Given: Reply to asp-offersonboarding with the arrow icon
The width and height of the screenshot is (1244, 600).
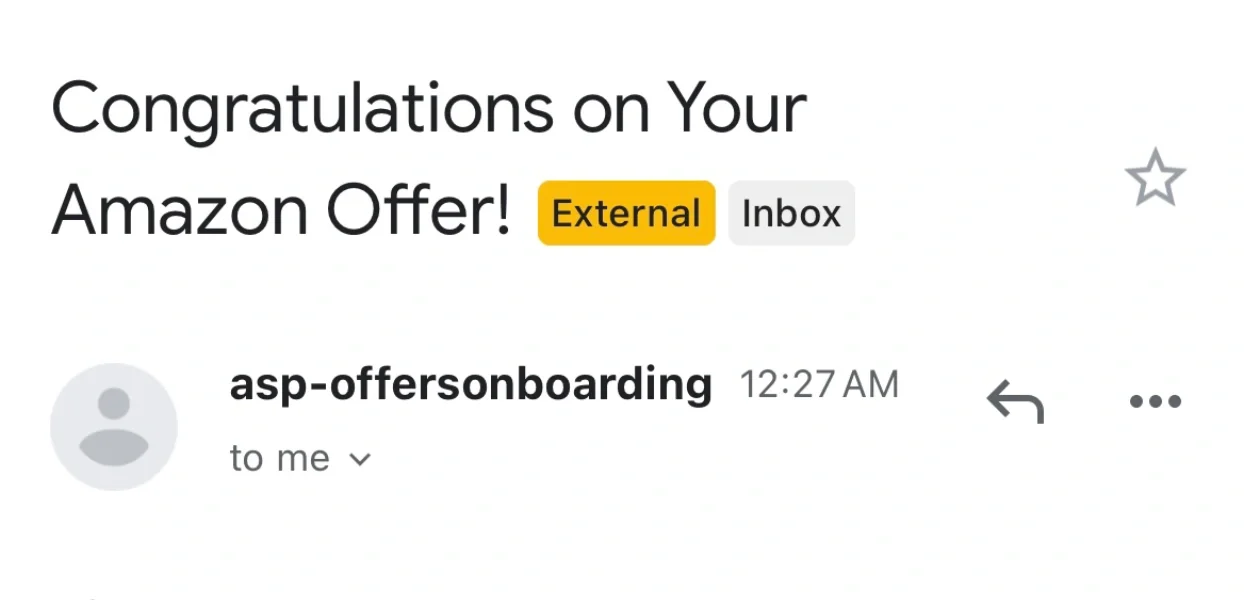Looking at the screenshot, I should [1015, 402].
